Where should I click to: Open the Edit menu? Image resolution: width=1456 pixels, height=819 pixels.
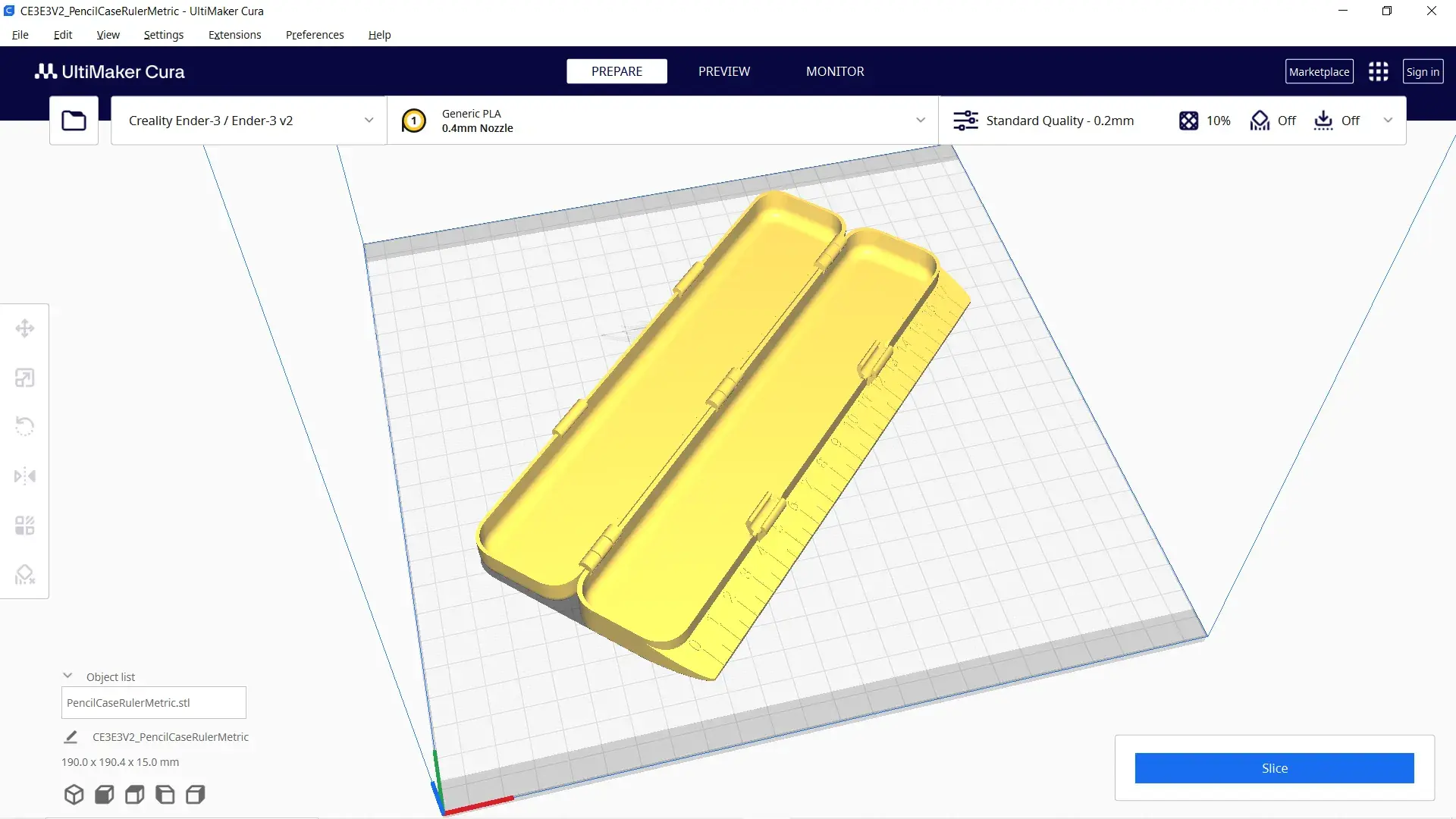pyautogui.click(x=63, y=35)
